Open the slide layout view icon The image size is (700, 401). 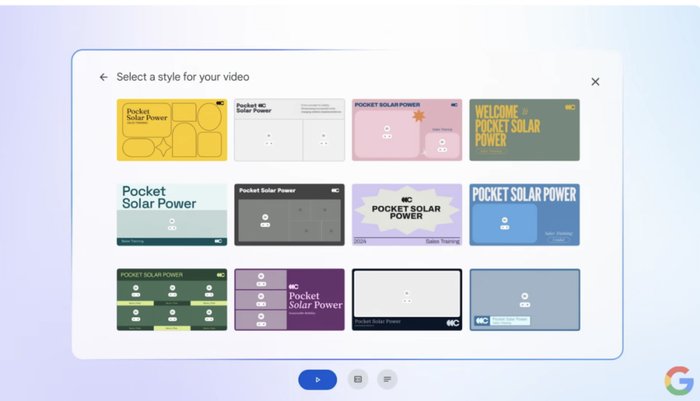pyautogui.click(x=358, y=380)
